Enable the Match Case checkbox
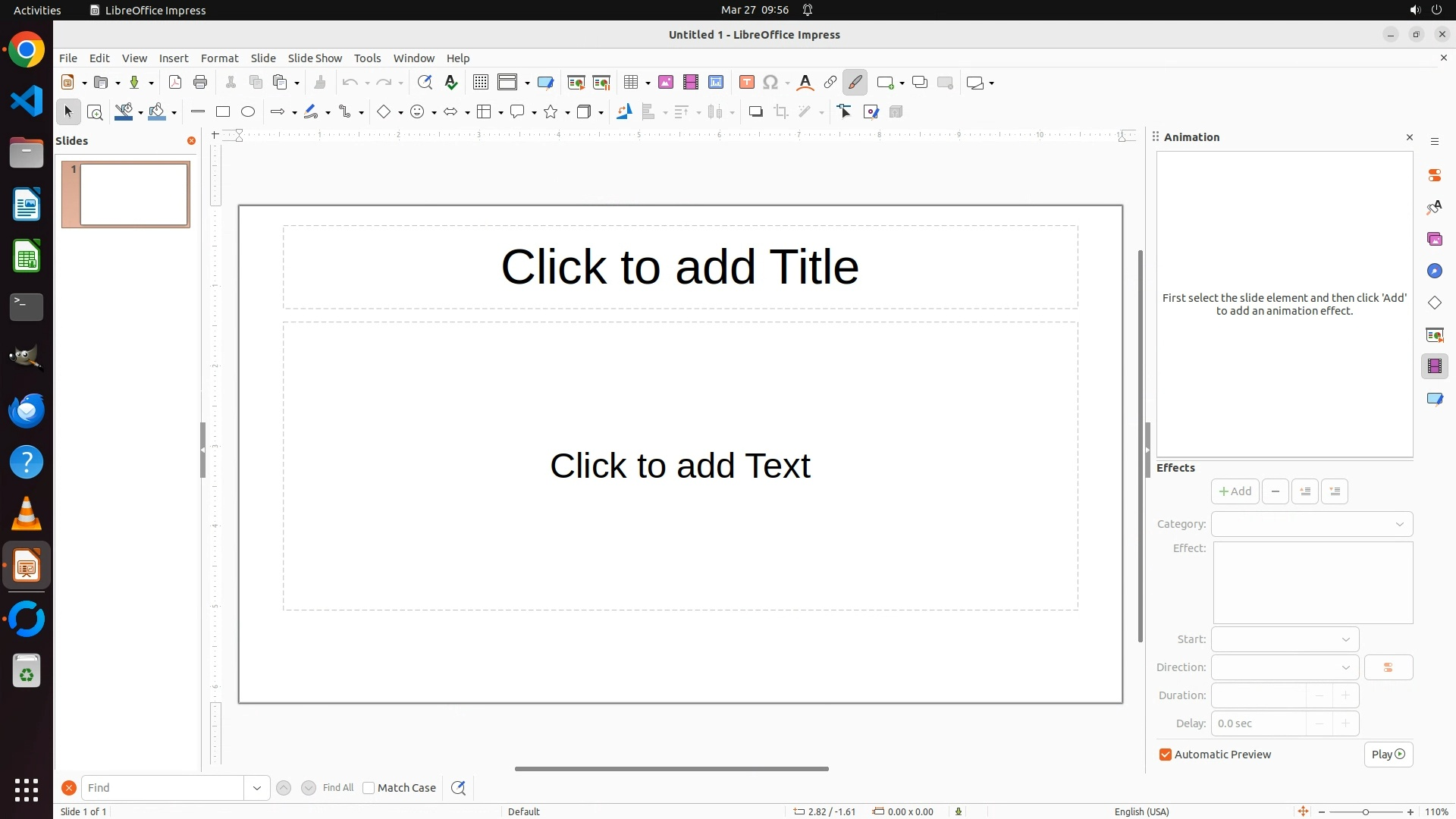 (369, 788)
